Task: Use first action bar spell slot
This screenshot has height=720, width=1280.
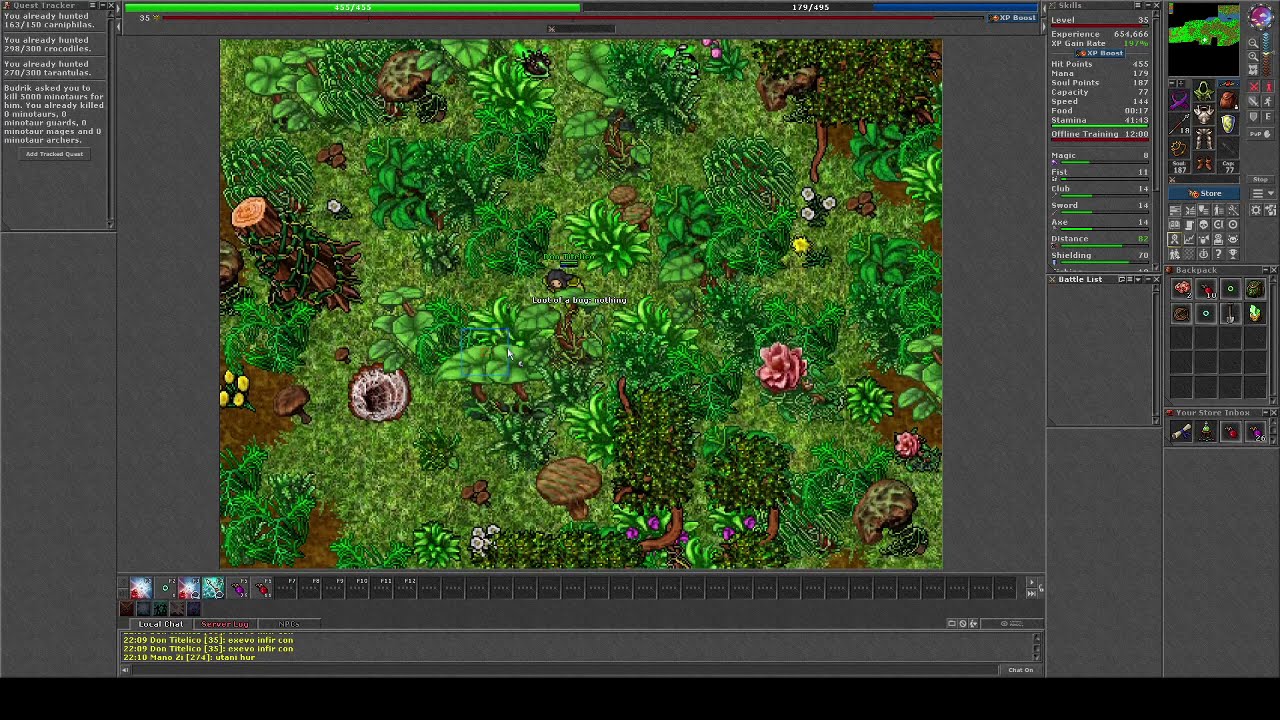Action: pos(141,587)
